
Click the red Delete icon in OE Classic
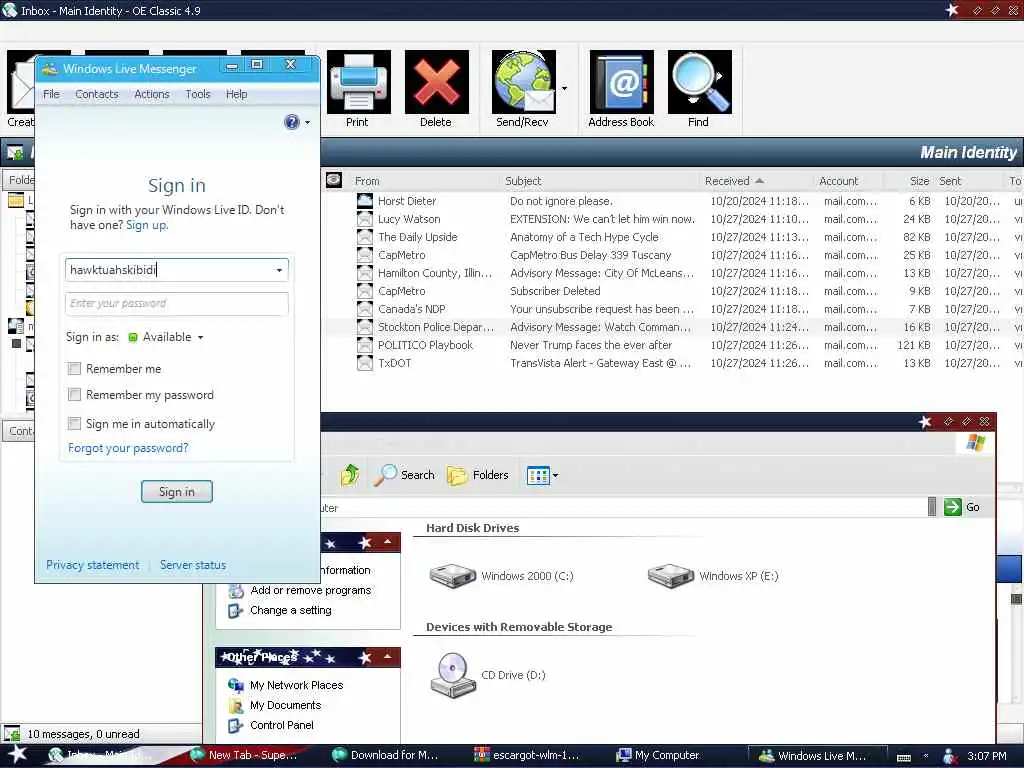pos(436,82)
